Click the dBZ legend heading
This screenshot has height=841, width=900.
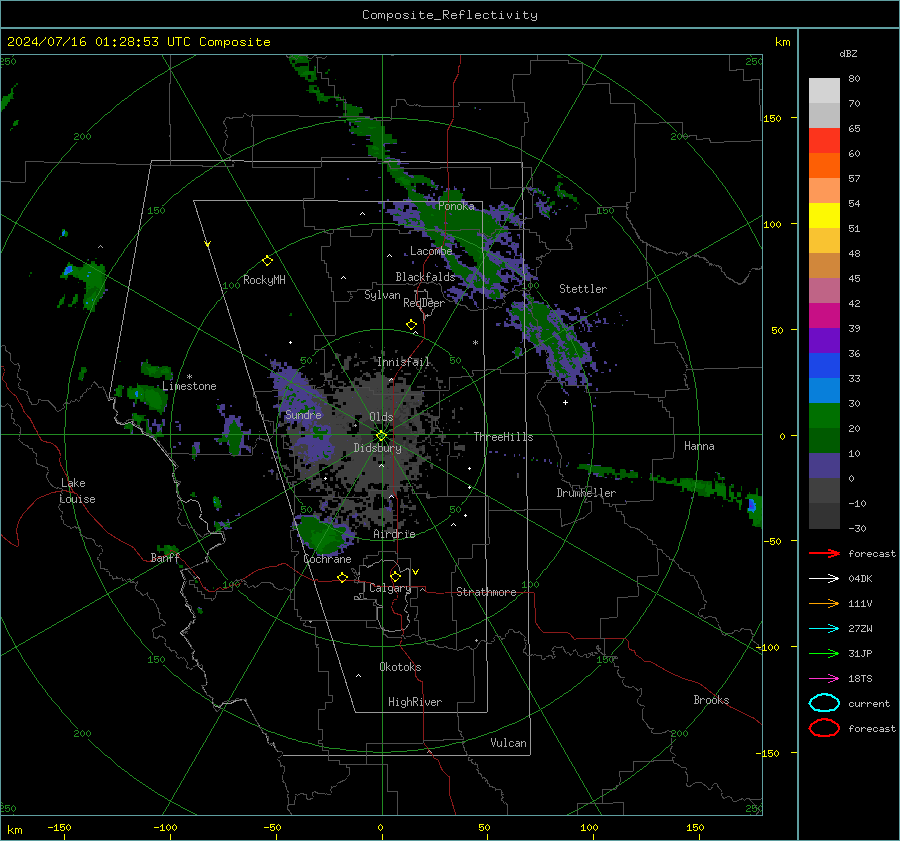point(848,54)
